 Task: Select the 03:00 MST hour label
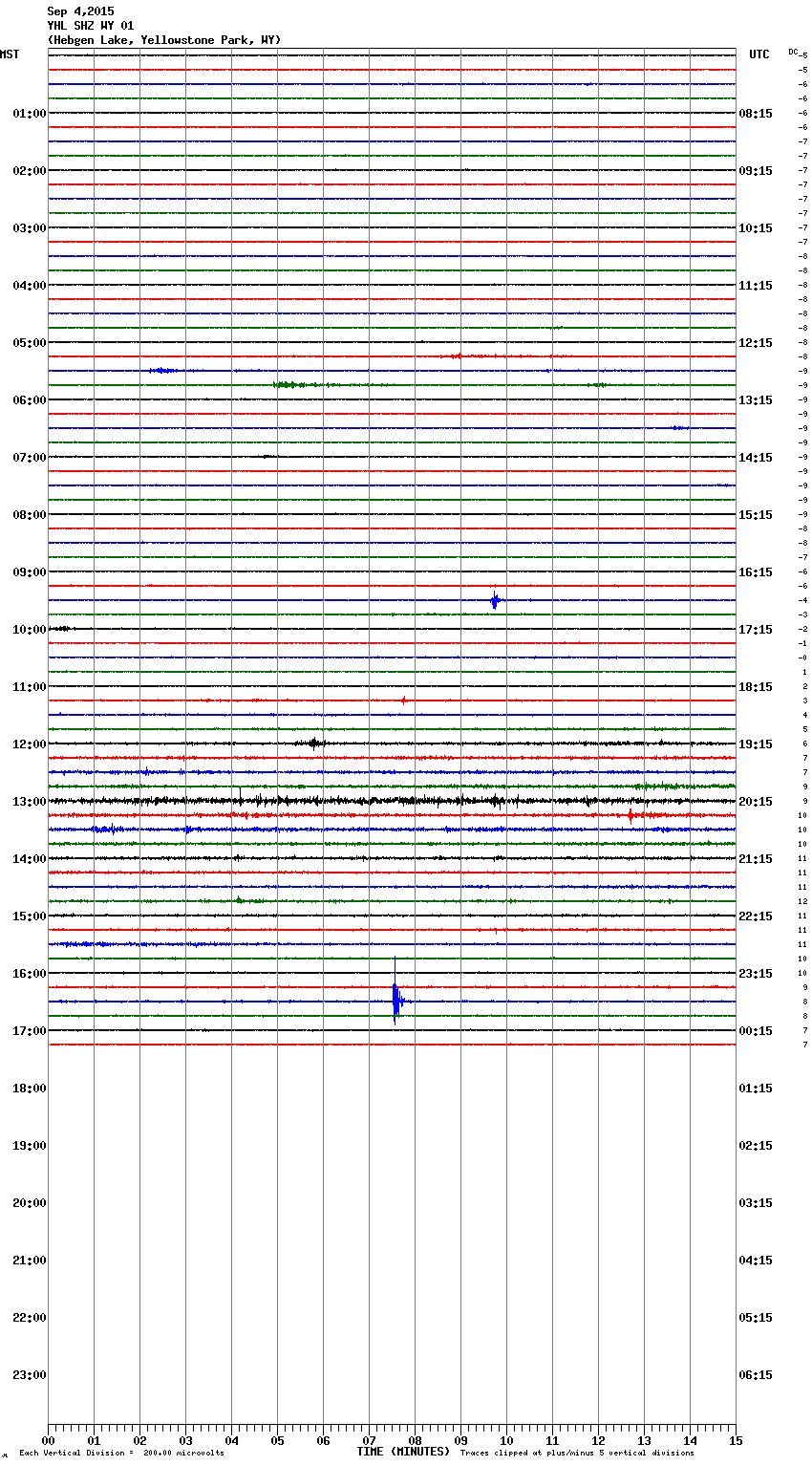click(x=30, y=228)
